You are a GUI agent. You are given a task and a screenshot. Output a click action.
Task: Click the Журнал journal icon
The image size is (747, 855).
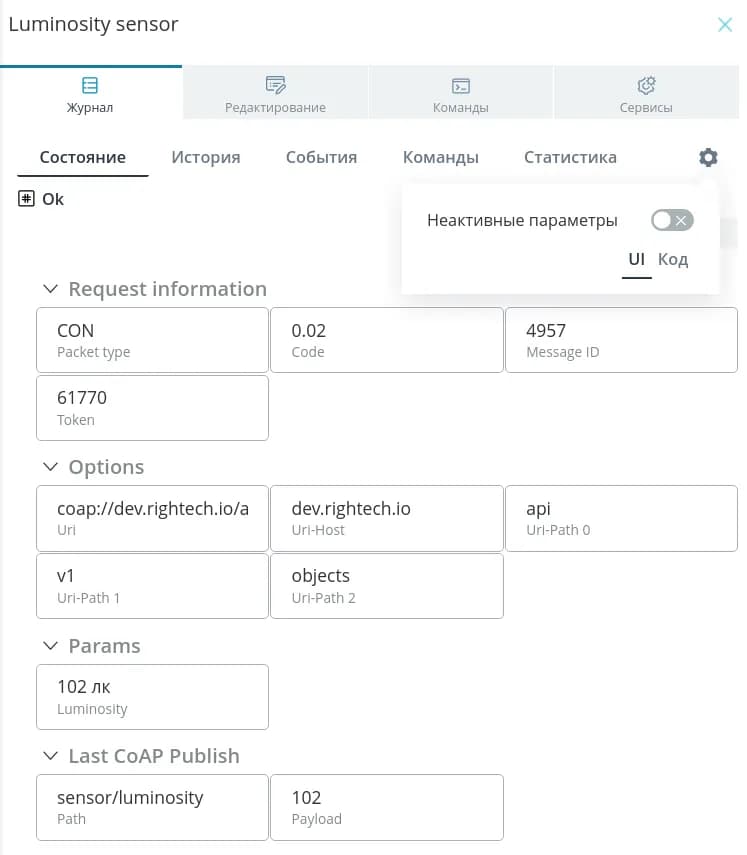pos(90,85)
